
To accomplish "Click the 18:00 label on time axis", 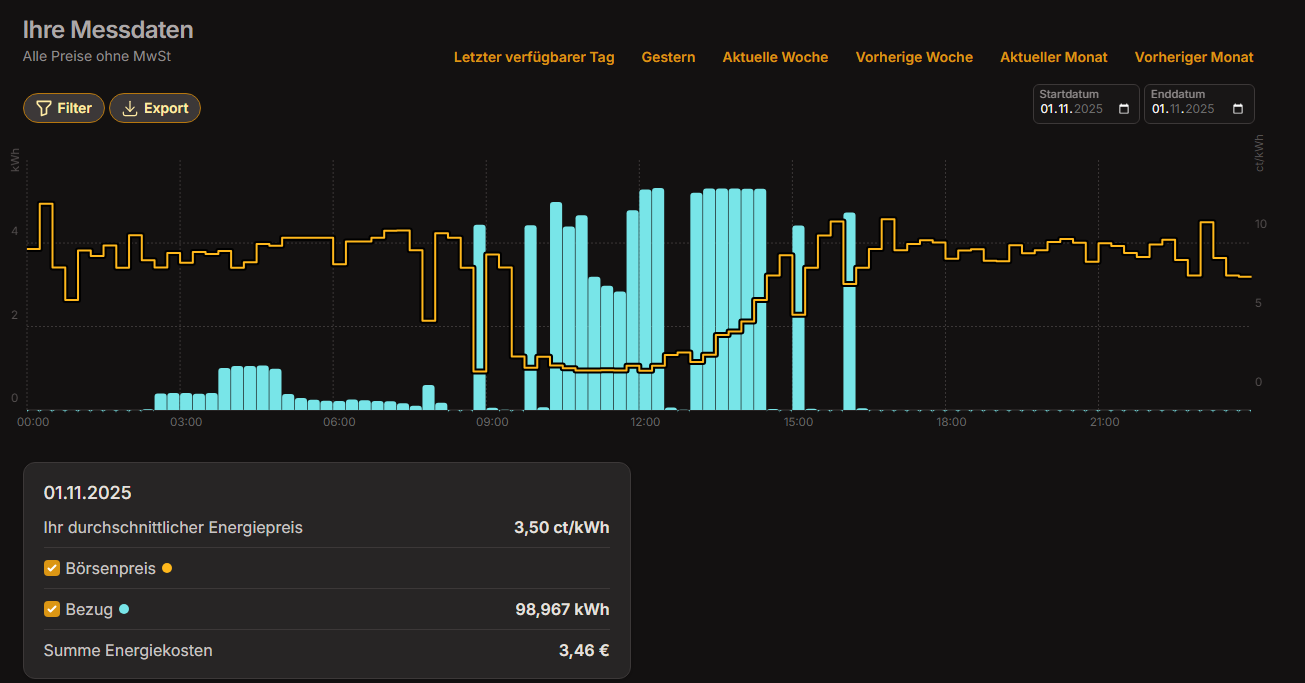I will (951, 423).
